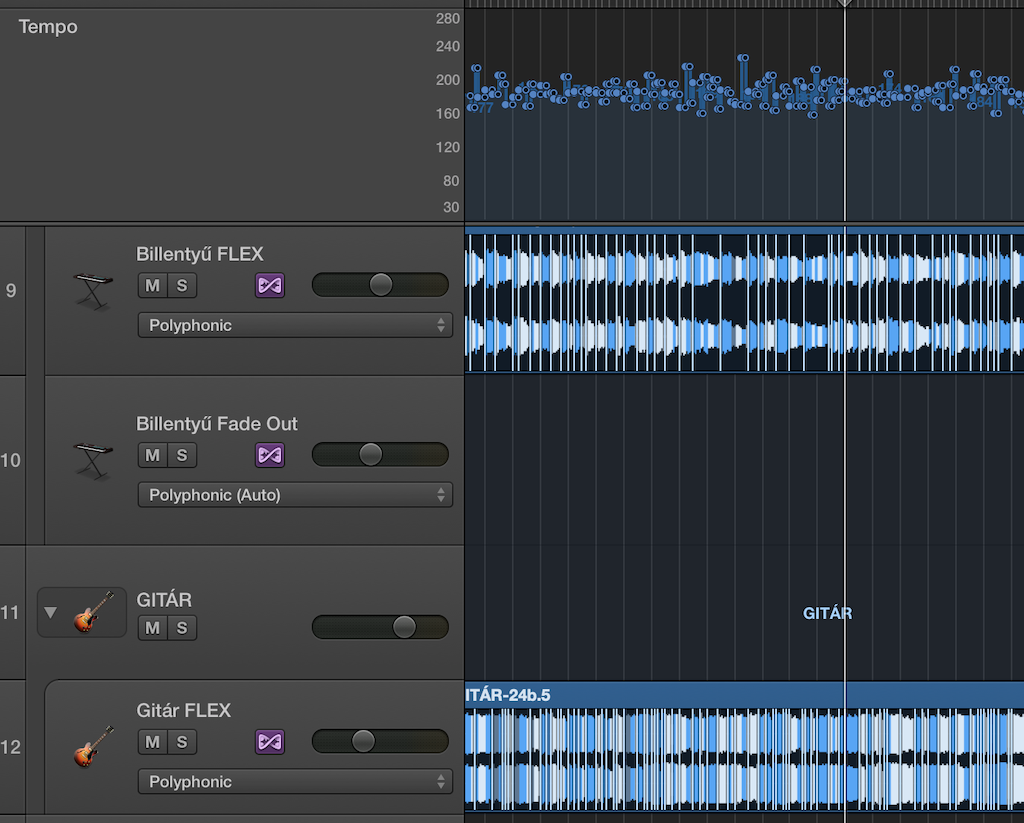Toggle the Flex button on Billentyű FLEX track
The height and width of the screenshot is (823, 1024).
pos(270,286)
